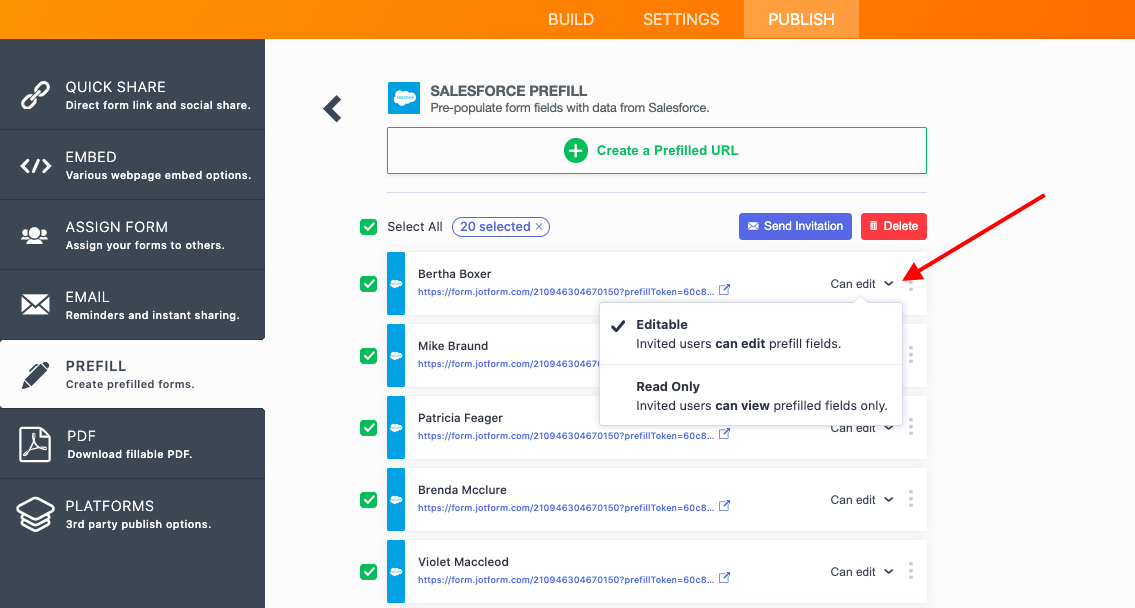The width and height of the screenshot is (1135, 608).
Task: Click Mike Braund's Salesforce cloud icon
Action: pyautogui.click(x=396, y=355)
